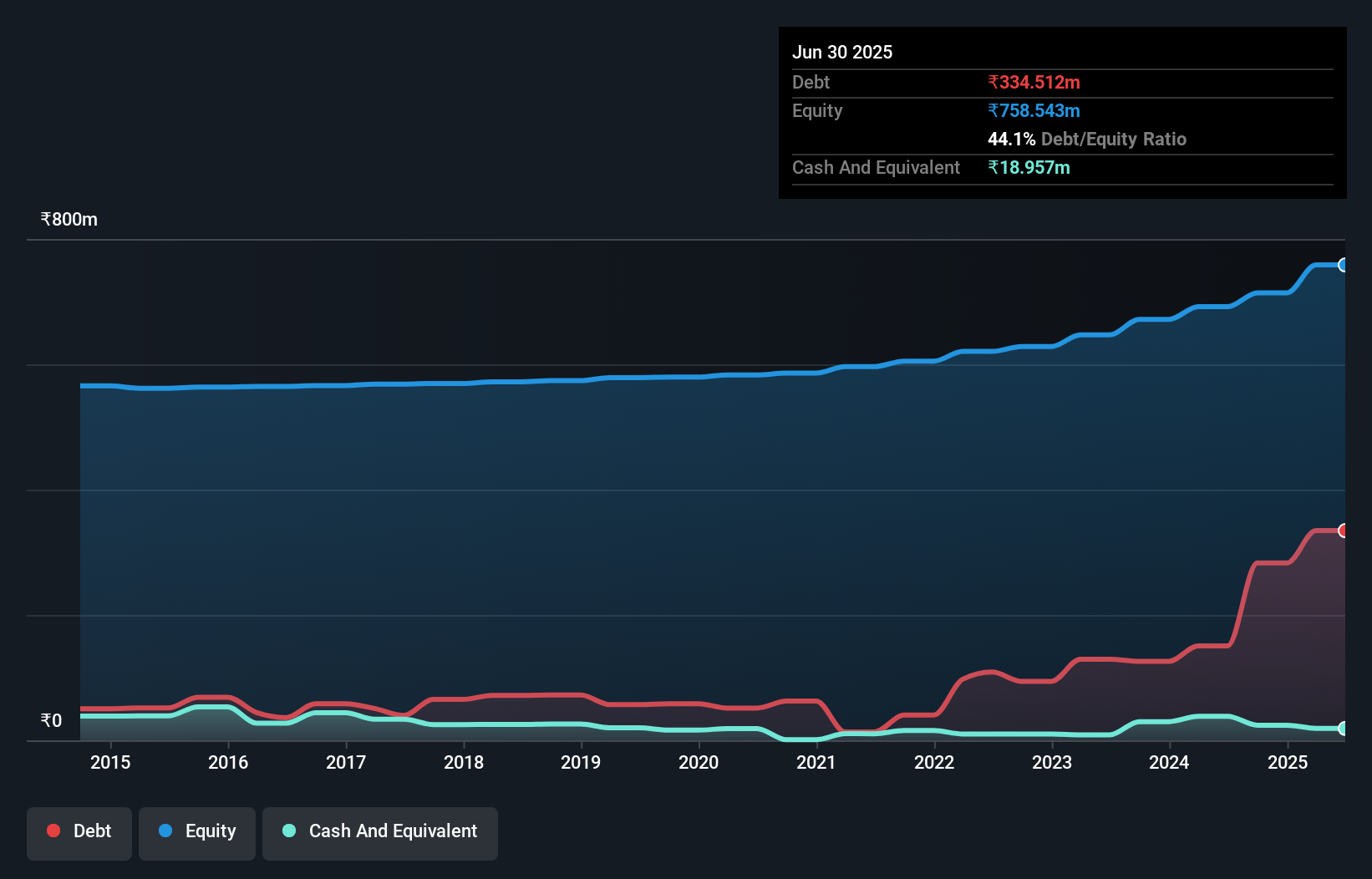This screenshot has height=879, width=1372.
Task: Click the ₹334.512m Debt value
Action: (x=1034, y=82)
